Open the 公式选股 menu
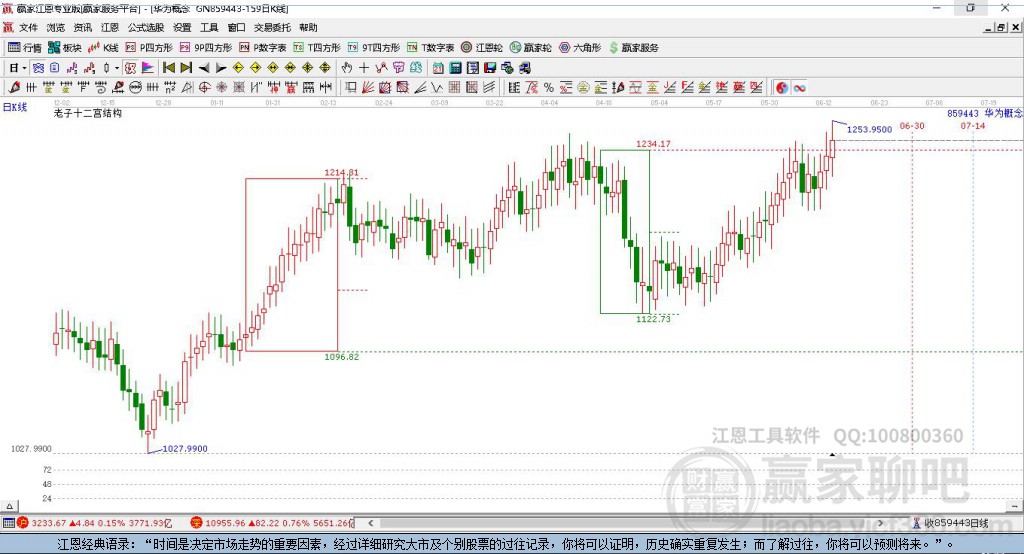This screenshot has width=1024, height=554. coord(146,27)
